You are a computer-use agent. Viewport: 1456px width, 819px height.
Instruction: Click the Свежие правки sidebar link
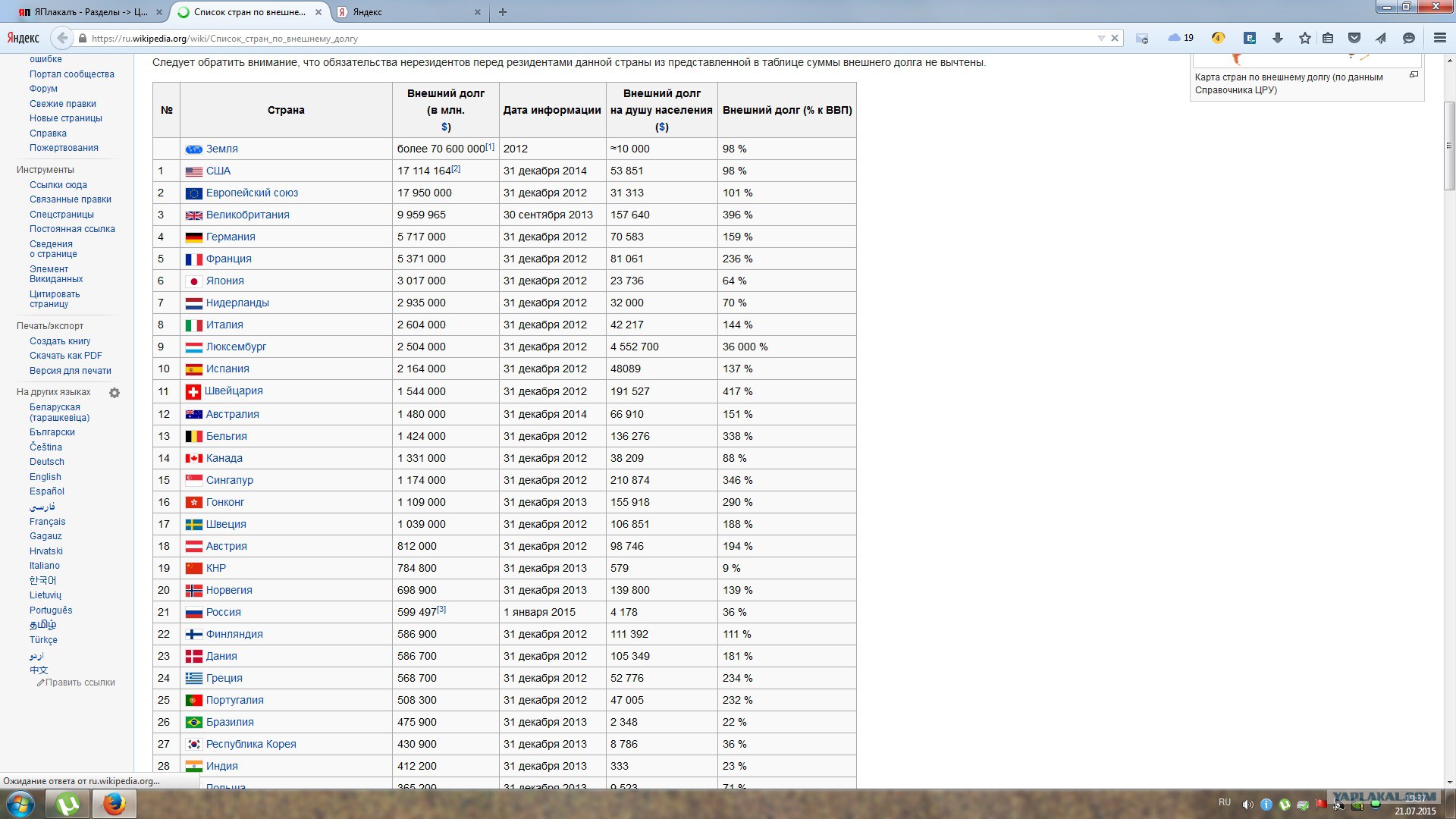(x=63, y=104)
